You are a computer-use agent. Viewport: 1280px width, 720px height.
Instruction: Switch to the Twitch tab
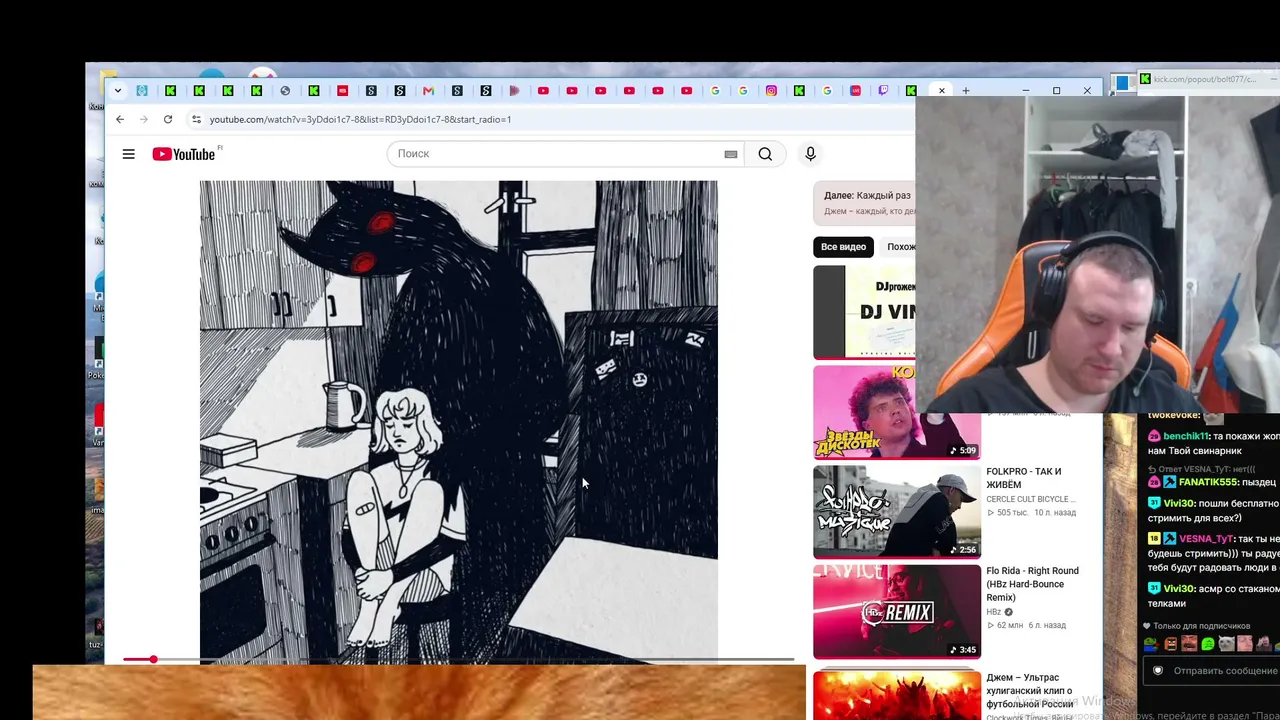pyautogui.click(x=883, y=91)
